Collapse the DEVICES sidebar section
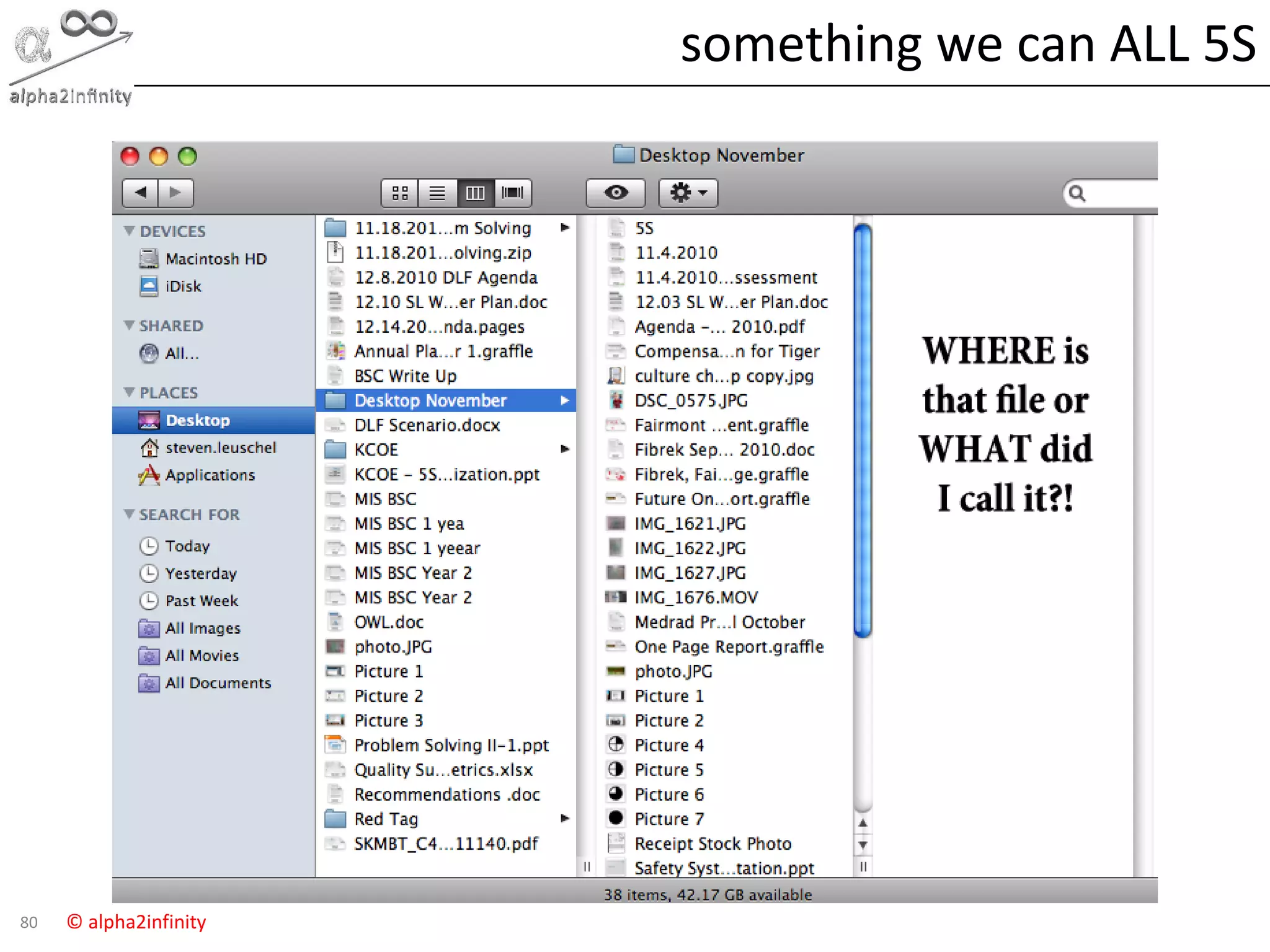The width and height of the screenshot is (1270, 952). (x=129, y=231)
